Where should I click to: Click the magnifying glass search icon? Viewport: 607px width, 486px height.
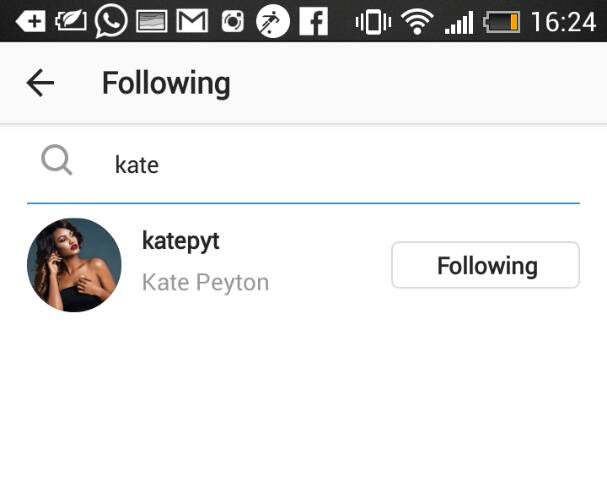[57, 161]
